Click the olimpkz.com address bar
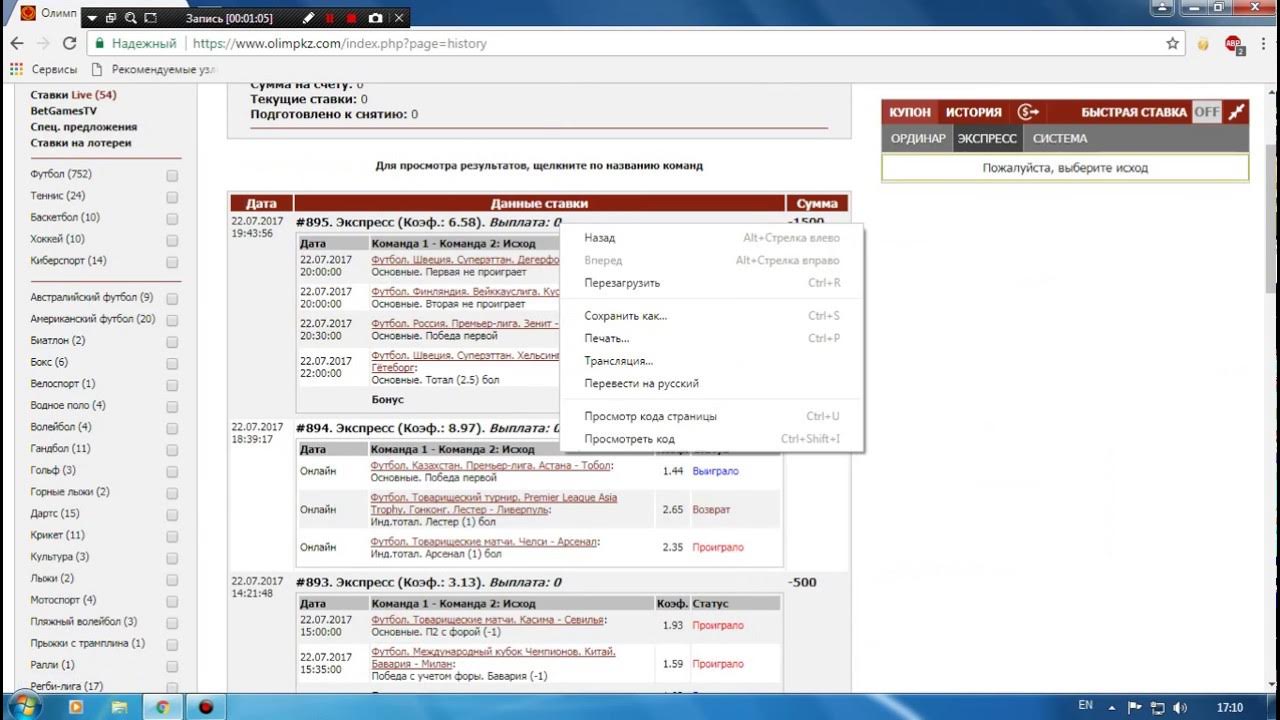Image resolution: width=1280 pixels, height=720 pixels. (635, 44)
